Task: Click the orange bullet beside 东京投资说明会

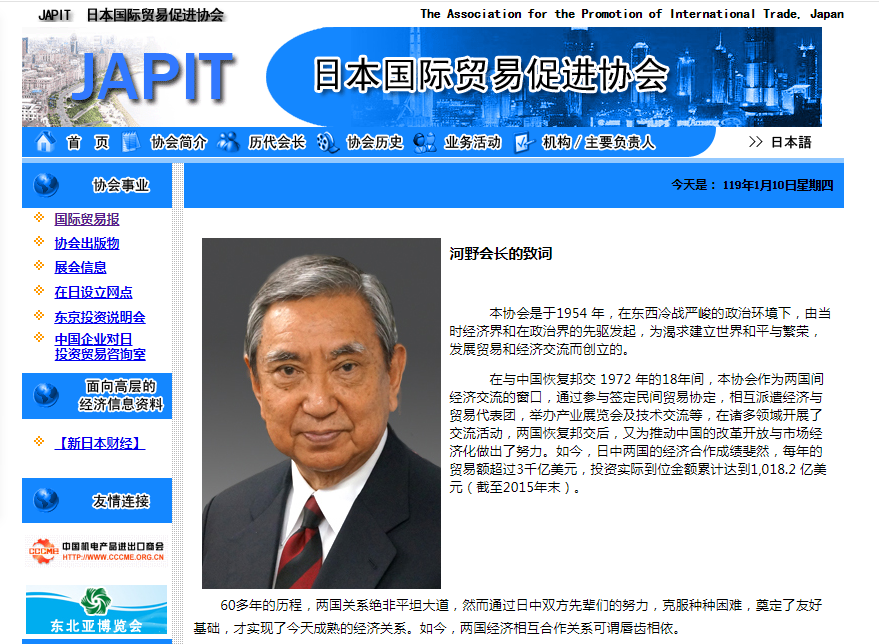Action: [x=39, y=315]
